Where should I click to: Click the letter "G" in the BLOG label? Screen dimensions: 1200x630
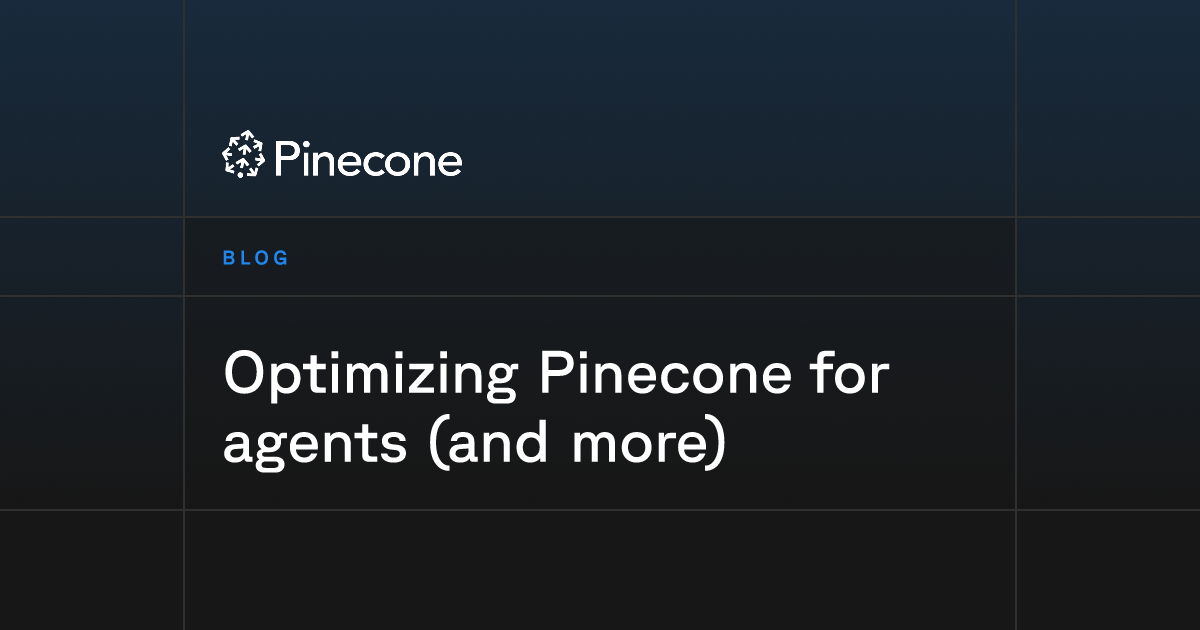[x=281, y=258]
